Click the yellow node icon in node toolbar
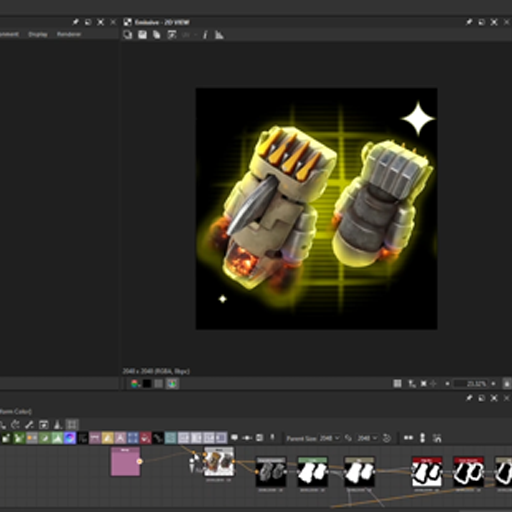Viewport: 512px width, 512px height. coord(107,438)
